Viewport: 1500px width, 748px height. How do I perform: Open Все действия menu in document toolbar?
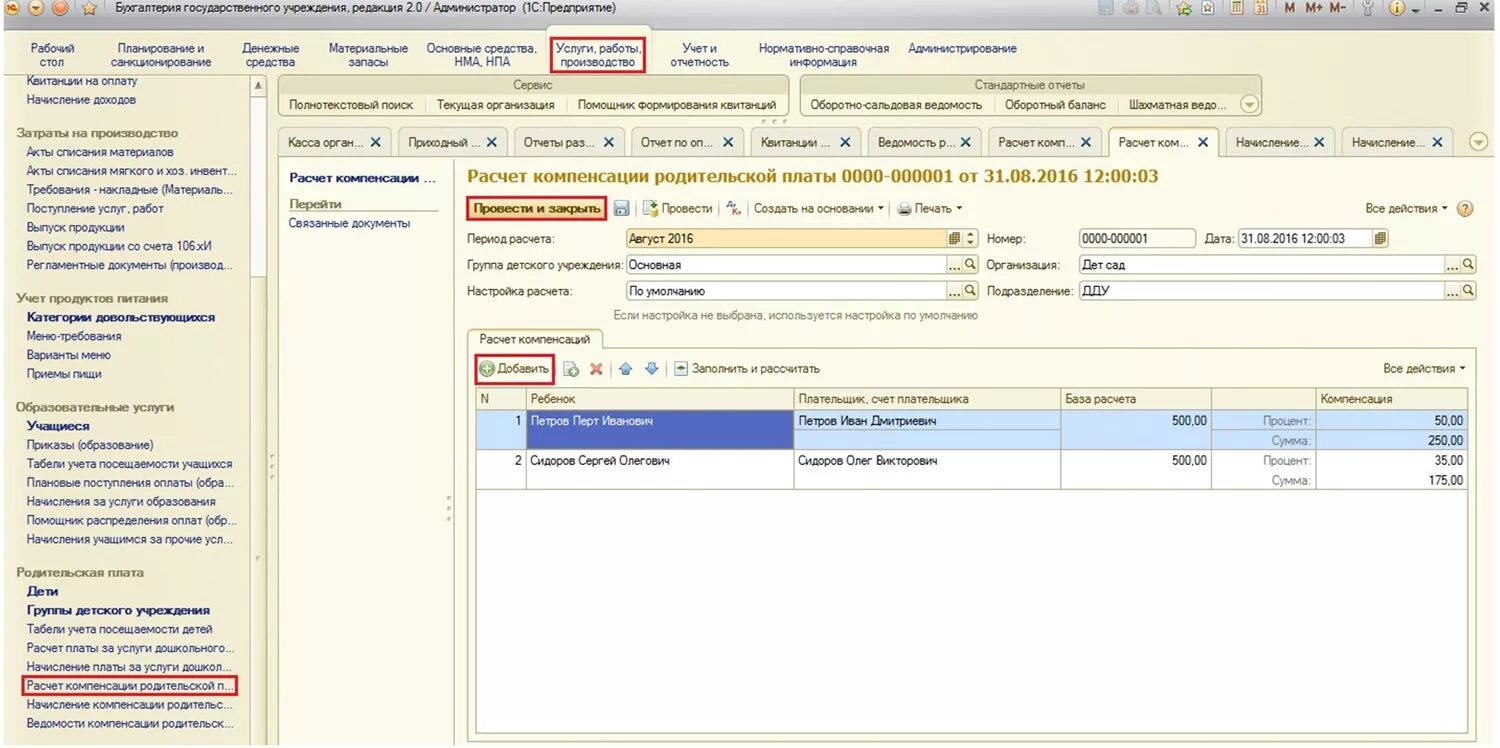point(1407,209)
